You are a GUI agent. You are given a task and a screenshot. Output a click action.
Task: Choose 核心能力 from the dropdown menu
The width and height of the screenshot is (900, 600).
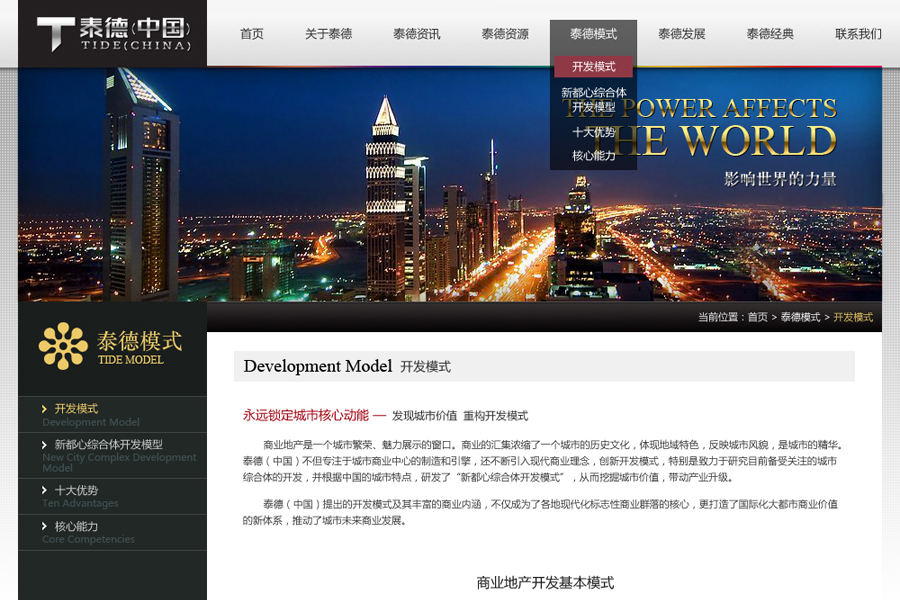[593, 156]
